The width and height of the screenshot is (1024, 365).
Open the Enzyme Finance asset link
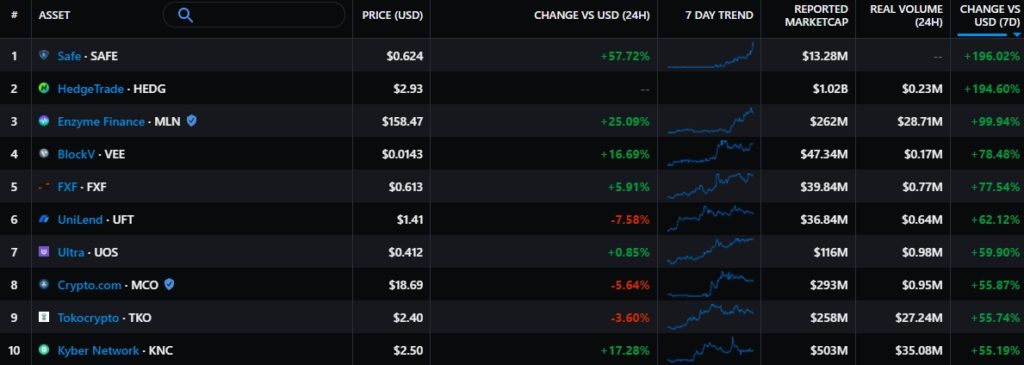click(101, 121)
